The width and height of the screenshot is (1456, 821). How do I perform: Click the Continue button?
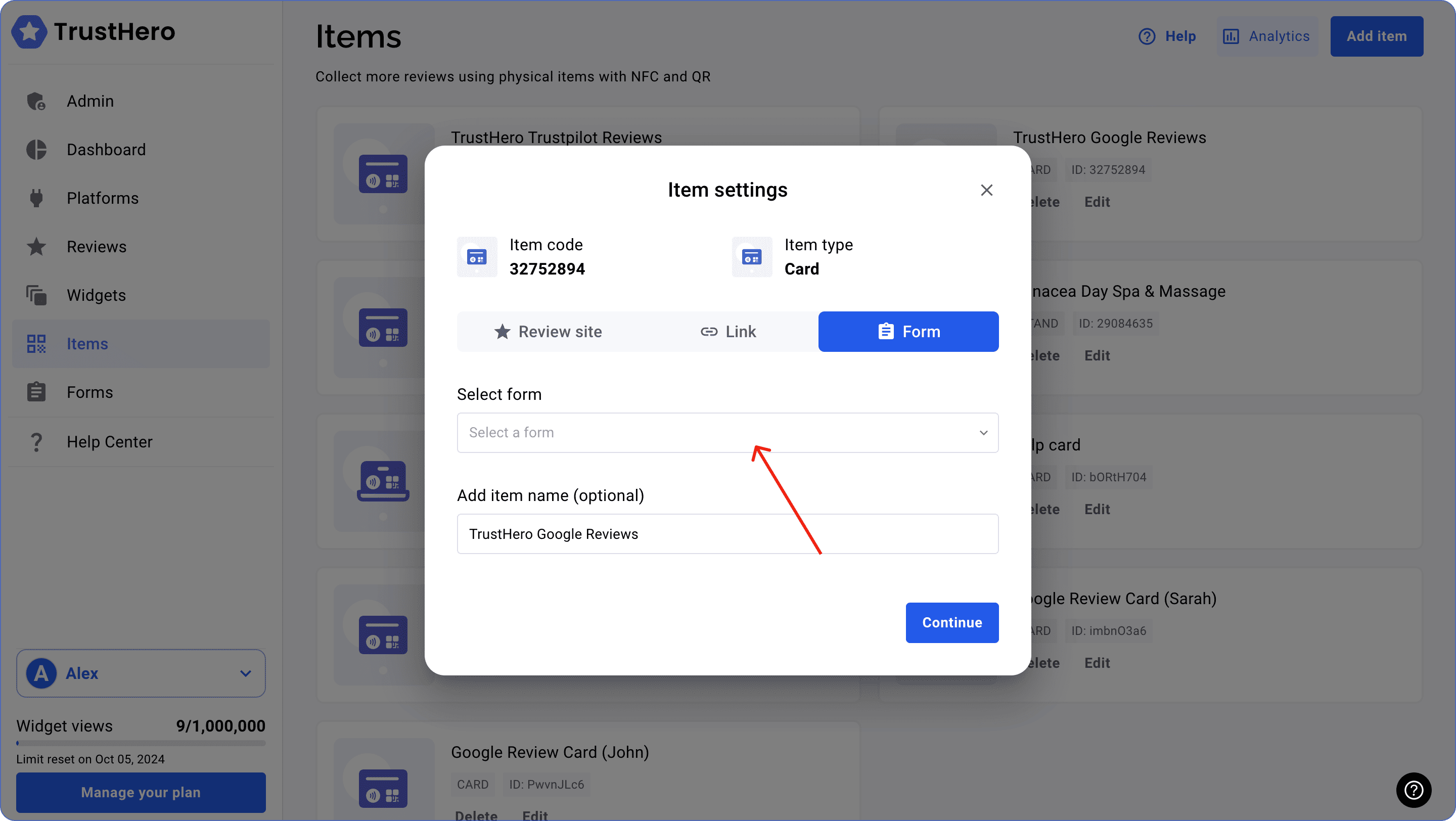[x=952, y=623]
